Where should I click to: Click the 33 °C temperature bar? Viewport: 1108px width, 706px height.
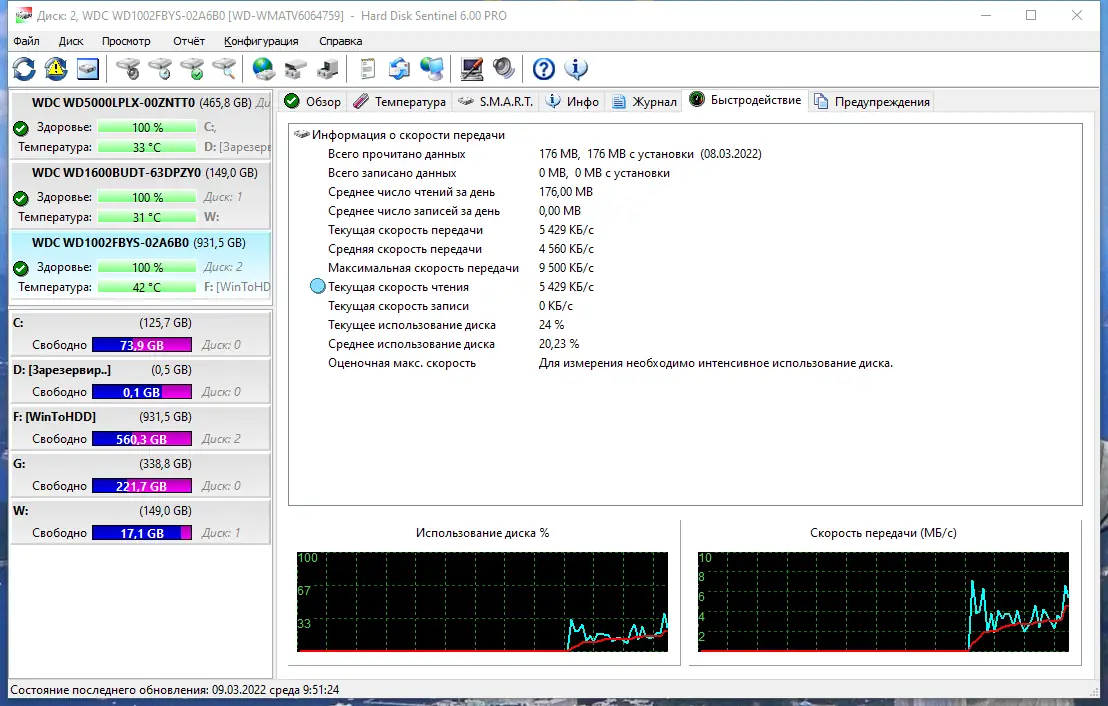coord(147,147)
